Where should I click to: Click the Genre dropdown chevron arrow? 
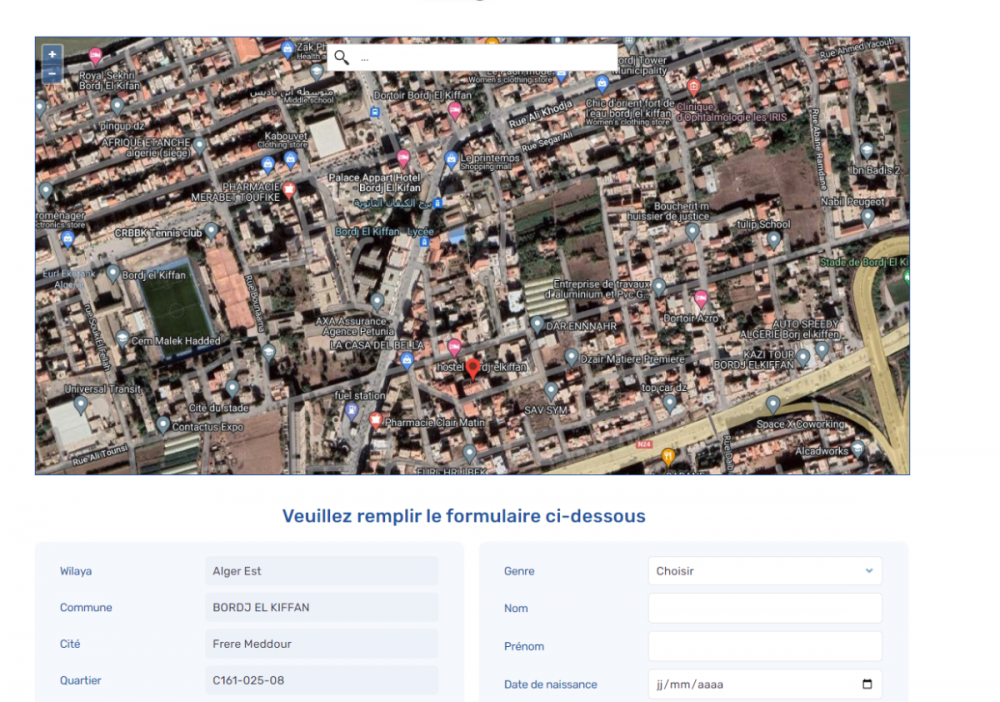[x=868, y=571]
